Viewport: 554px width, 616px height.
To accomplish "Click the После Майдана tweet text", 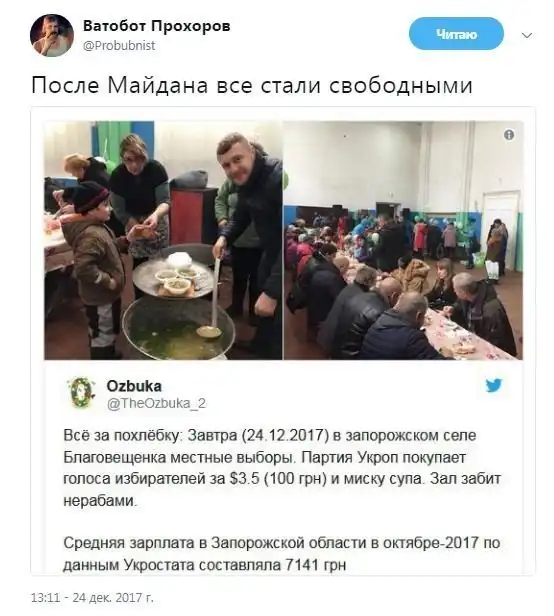I will [251, 85].
